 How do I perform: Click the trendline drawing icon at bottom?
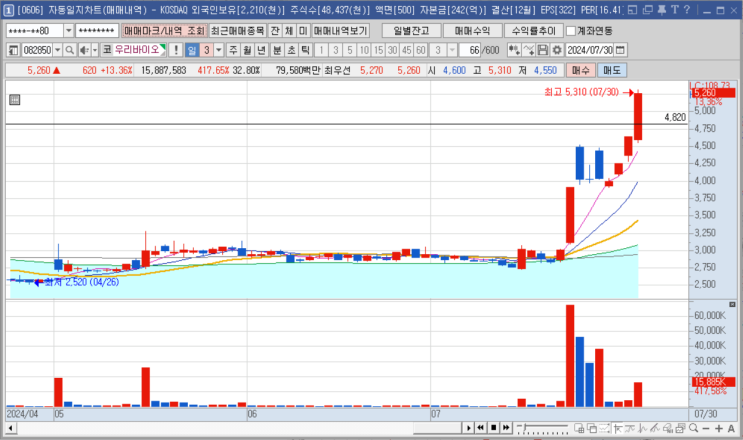click(x=655, y=429)
